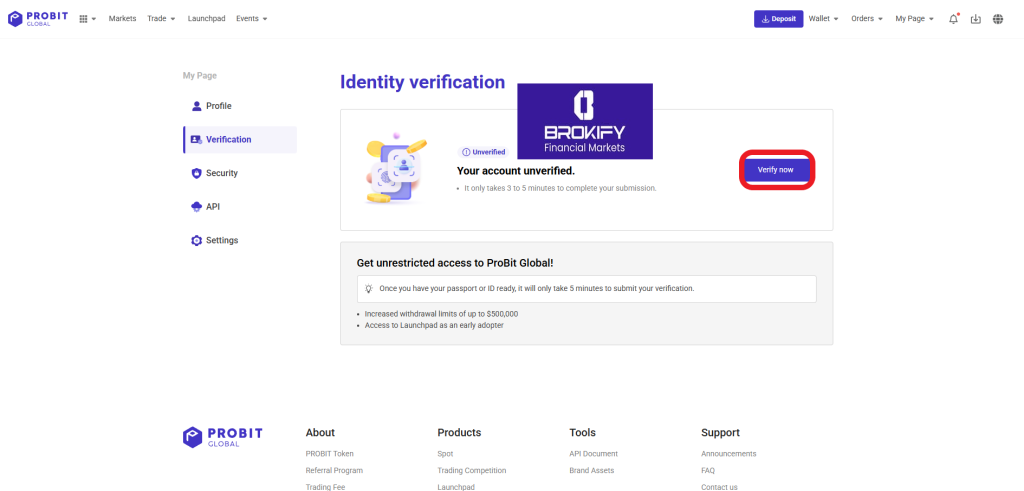The height and width of the screenshot is (491, 1024).
Task: Open Launchpad from the top navigation
Action: 206,19
